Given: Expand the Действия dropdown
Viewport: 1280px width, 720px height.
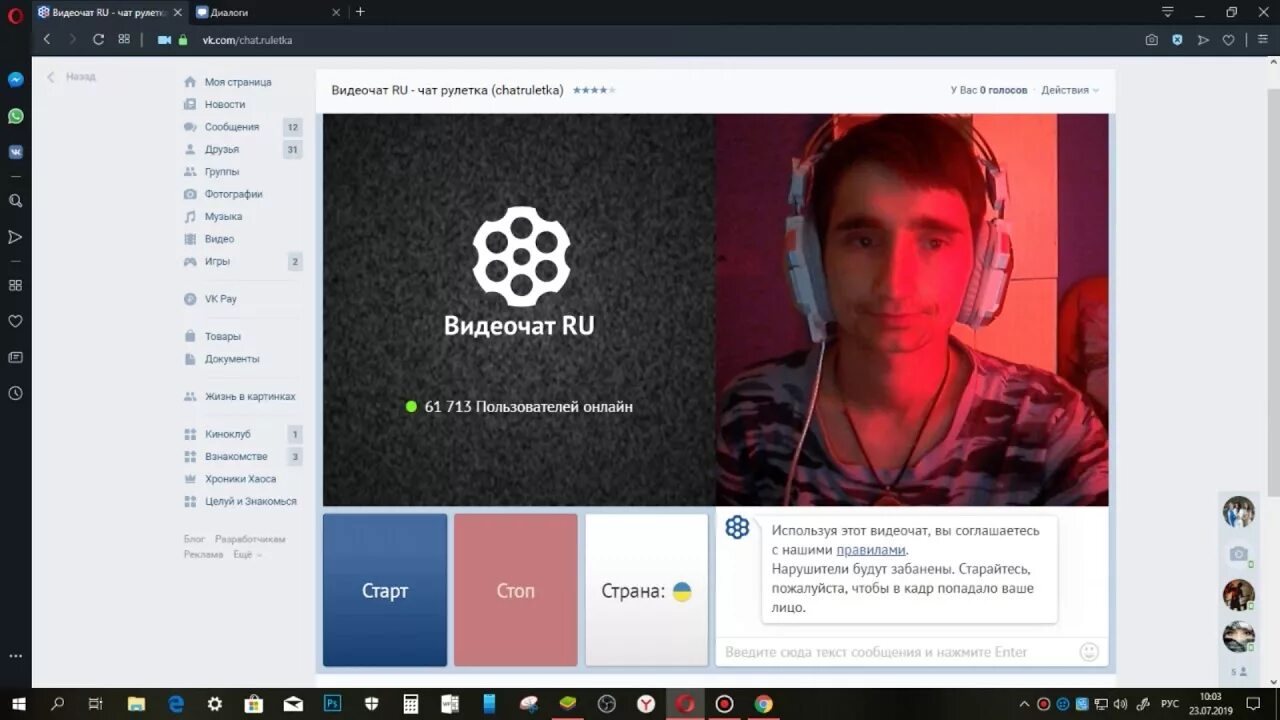Looking at the screenshot, I should pos(1070,90).
